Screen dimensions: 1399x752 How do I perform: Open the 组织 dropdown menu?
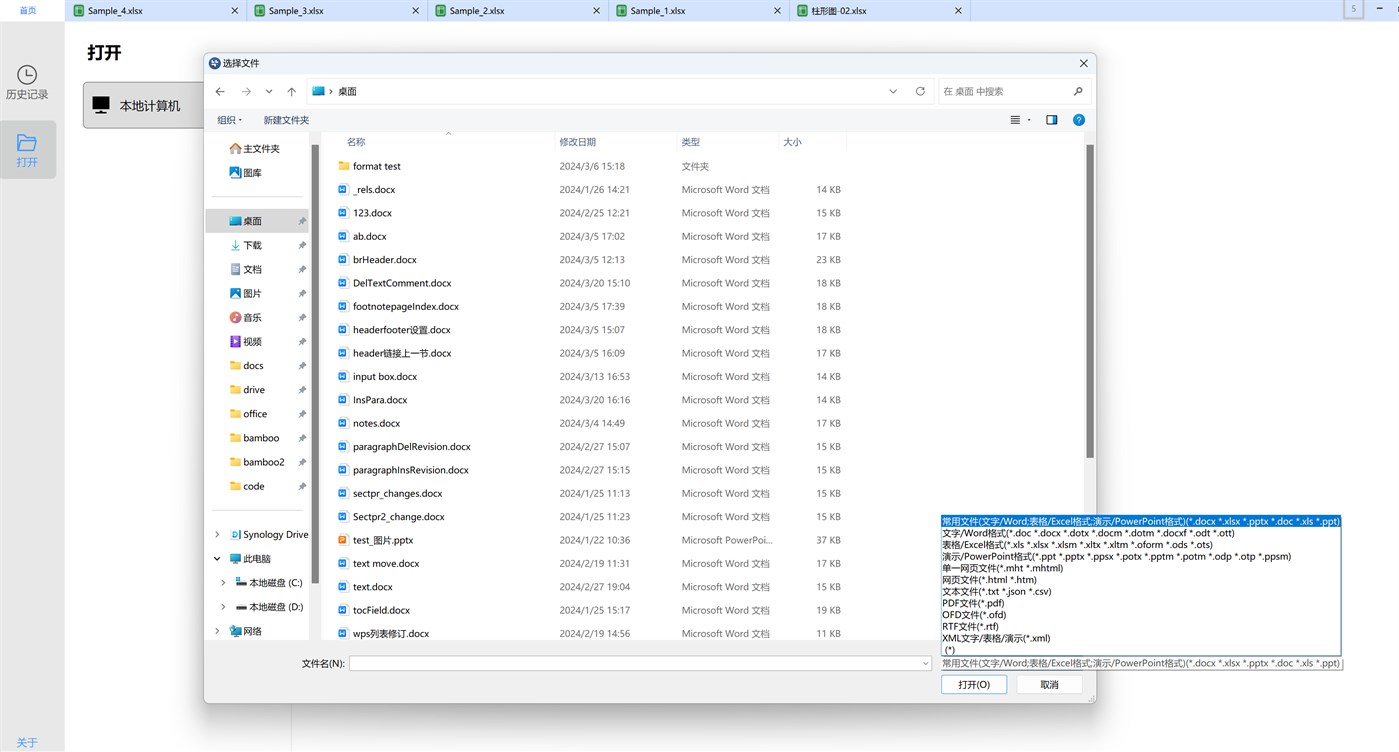click(229, 119)
